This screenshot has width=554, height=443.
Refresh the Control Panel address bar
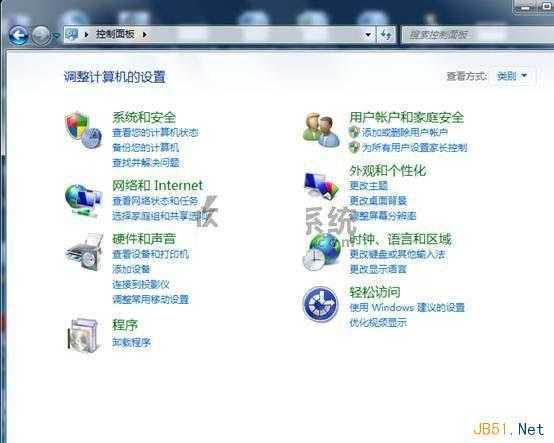[x=385, y=35]
